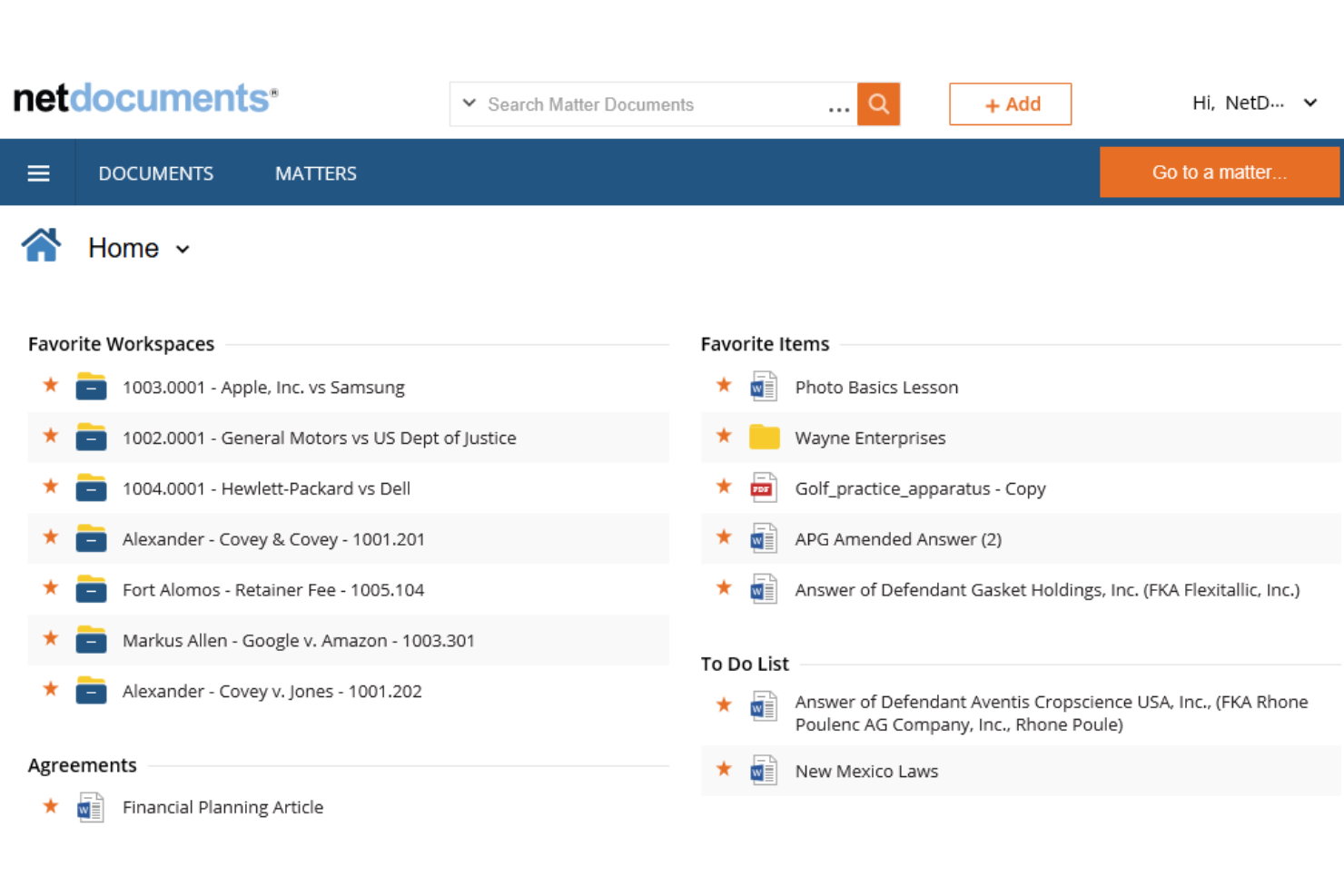
Task: Open Financial Planning Article document
Action: coord(222,808)
